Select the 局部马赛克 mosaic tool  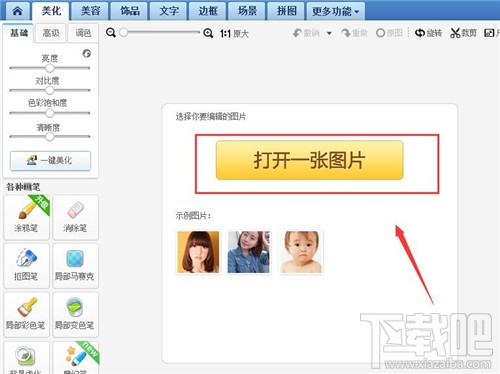(75, 266)
